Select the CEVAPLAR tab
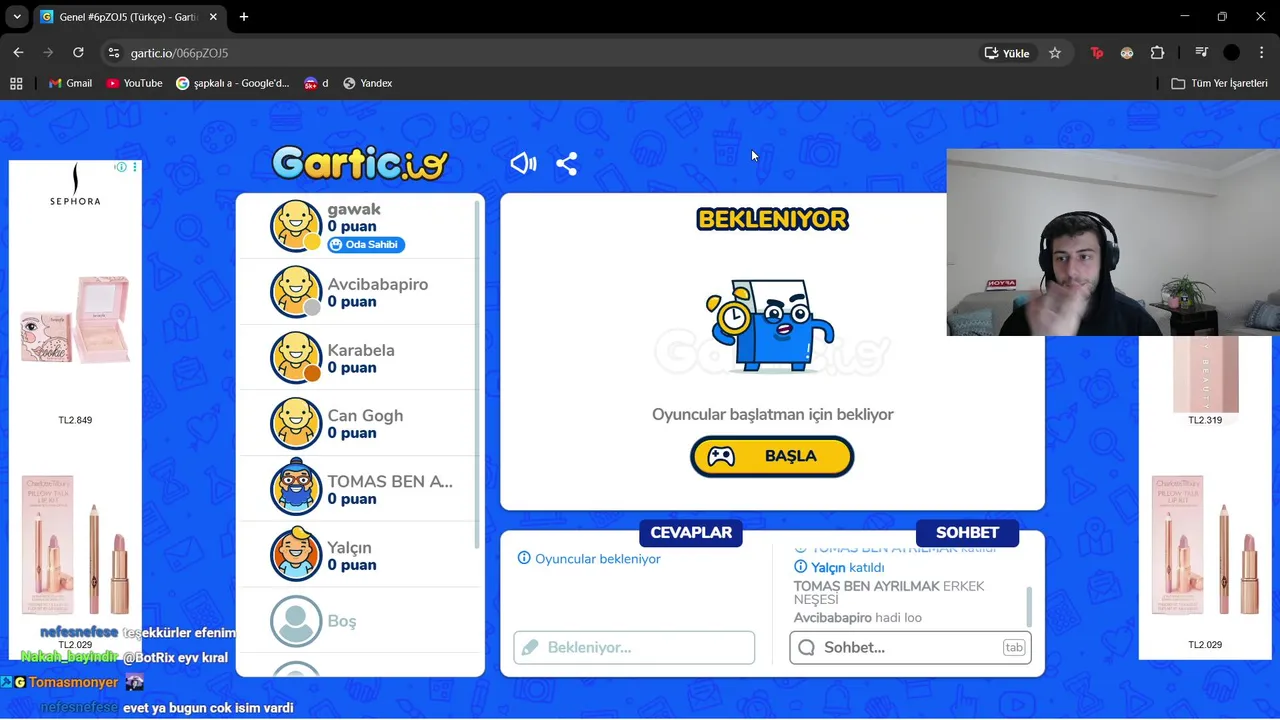This screenshot has width=1280, height=720. 691,533
